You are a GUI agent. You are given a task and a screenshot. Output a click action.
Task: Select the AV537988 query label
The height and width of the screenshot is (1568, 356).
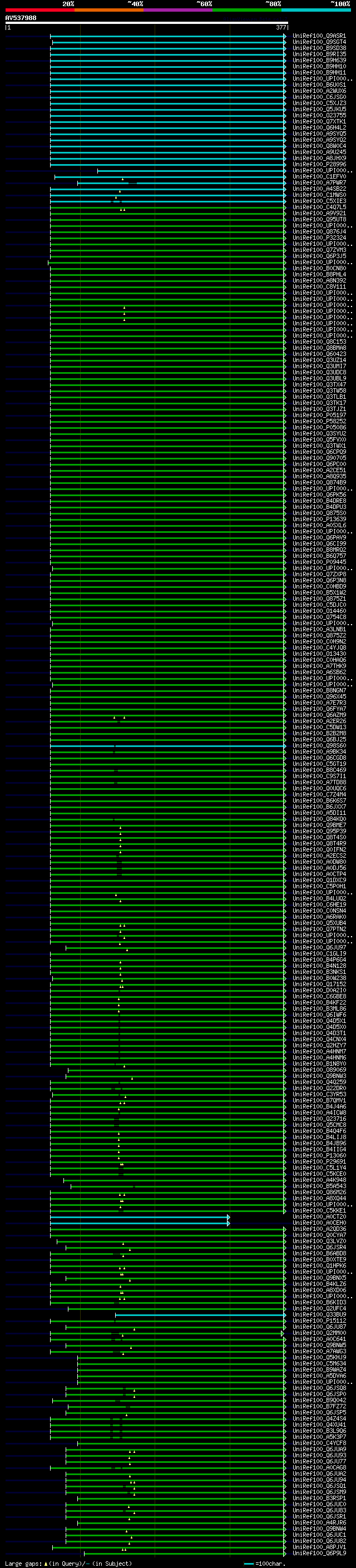point(21,18)
